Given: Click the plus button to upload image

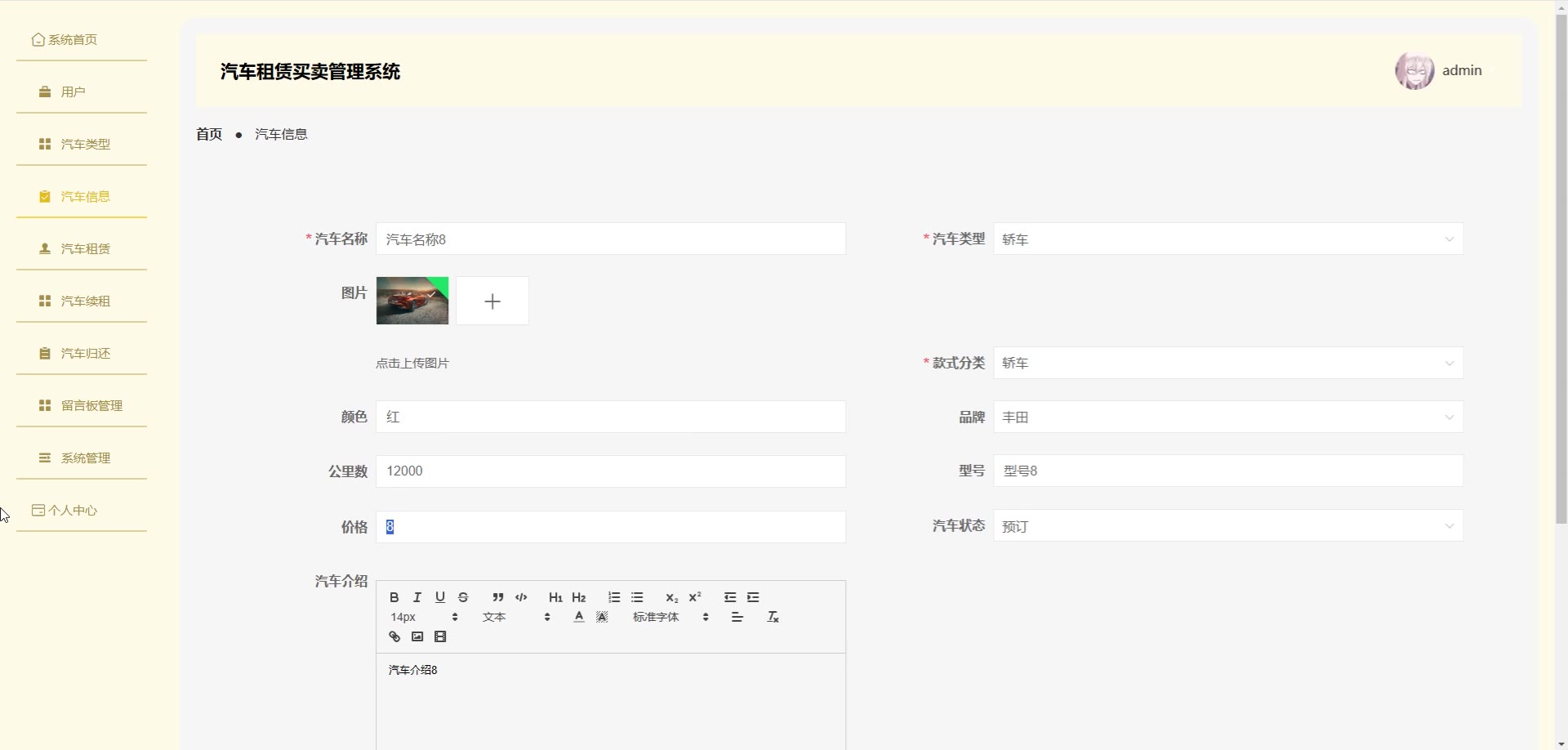Looking at the screenshot, I should pos(492,301).
